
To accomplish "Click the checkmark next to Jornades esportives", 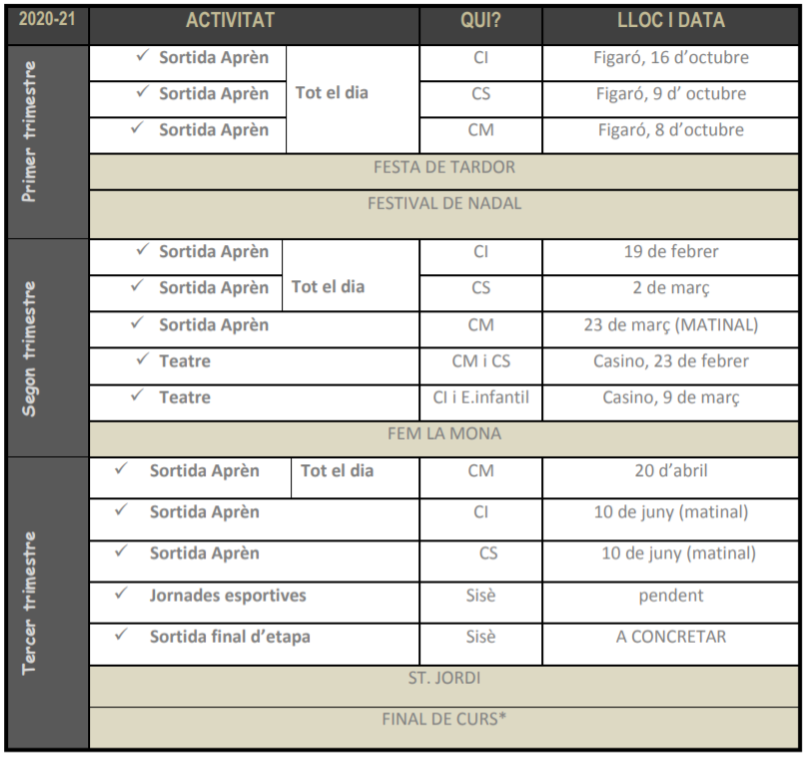I will click(x=121, y=593).
